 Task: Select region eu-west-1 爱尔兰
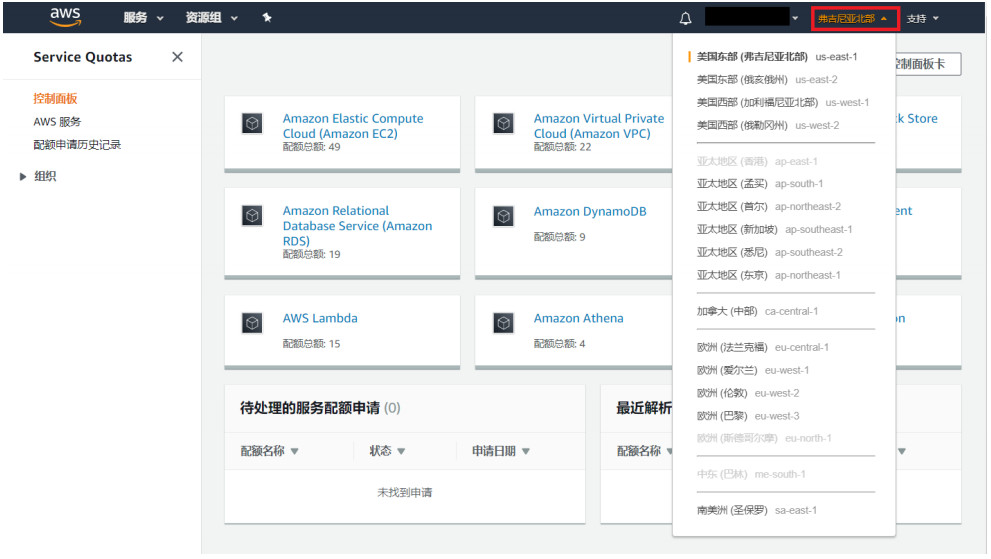pyautogui.click(x=753, y=370)
